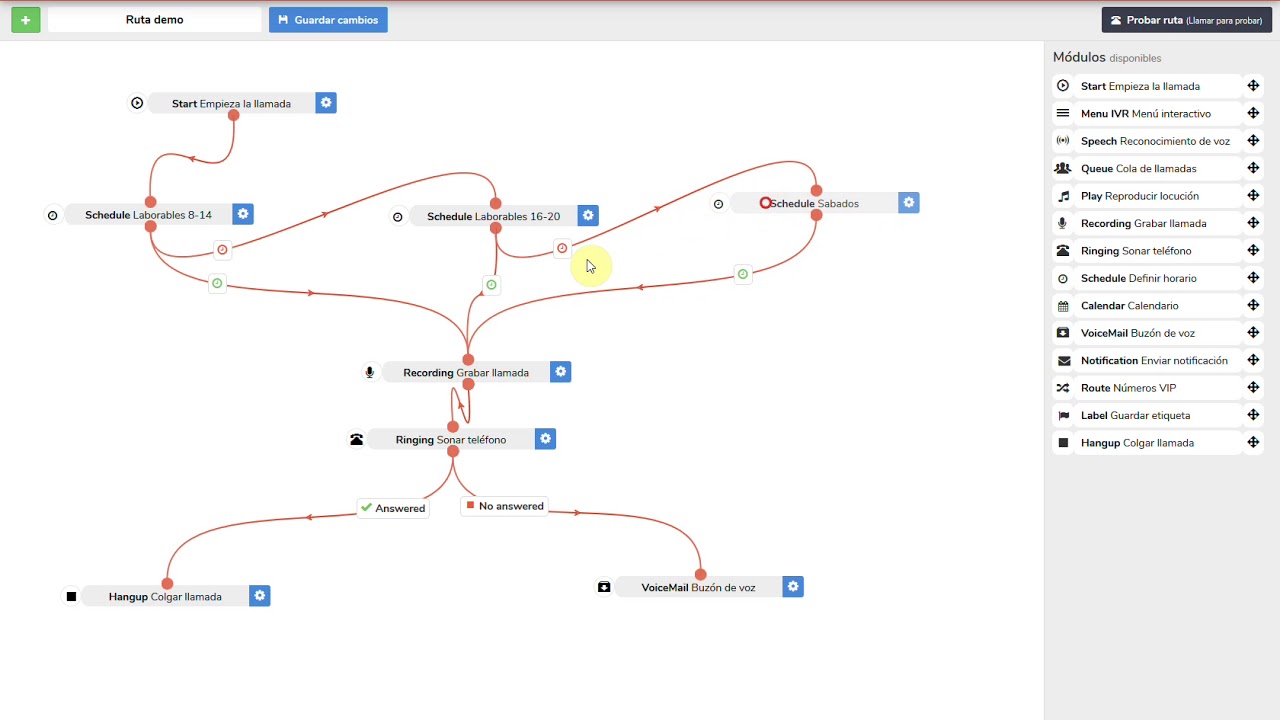Open settings gear of VoiceMail Buzón de voz node

(793, 587)
